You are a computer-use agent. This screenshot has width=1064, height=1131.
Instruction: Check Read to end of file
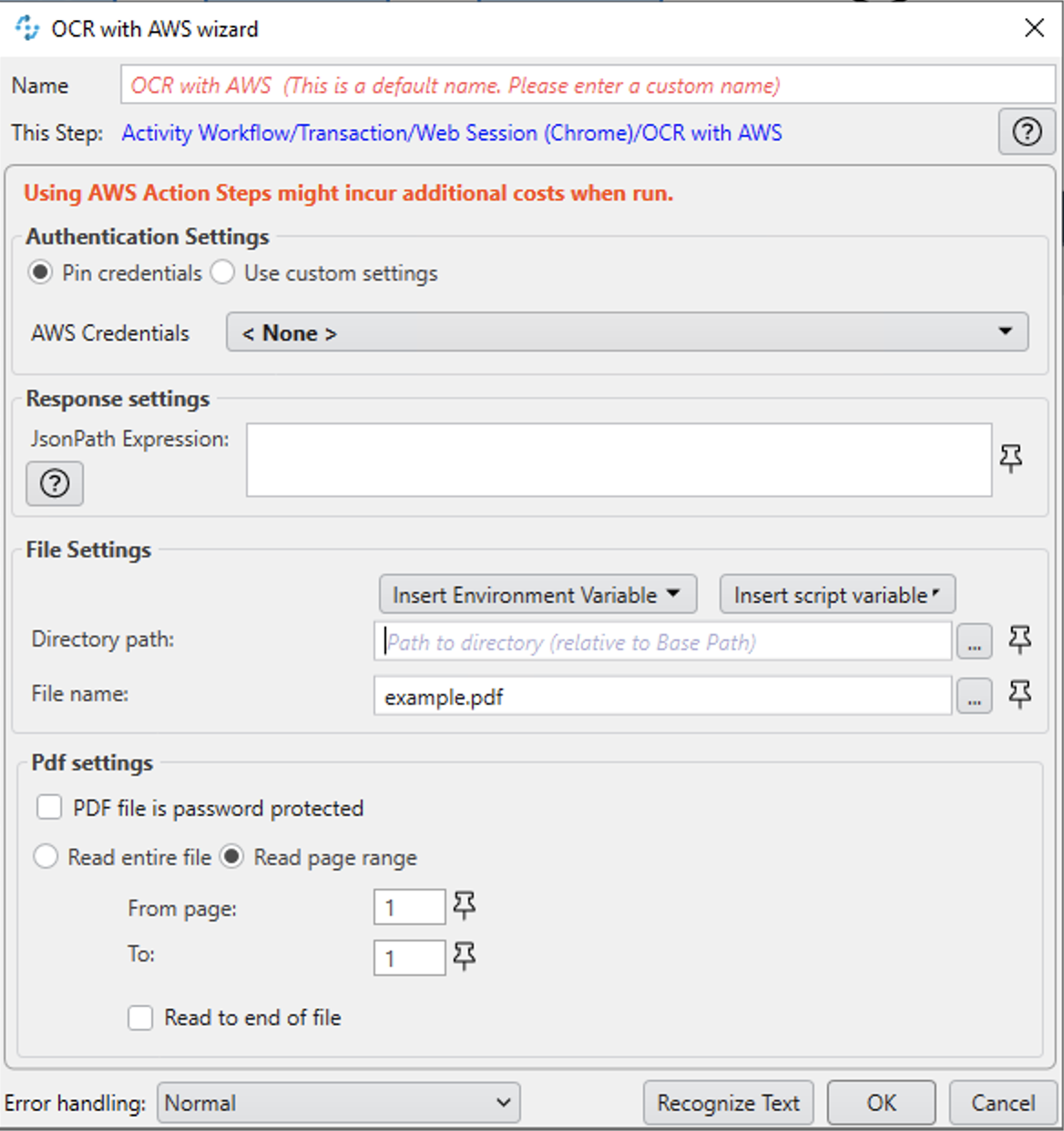tap(140, 1017)
